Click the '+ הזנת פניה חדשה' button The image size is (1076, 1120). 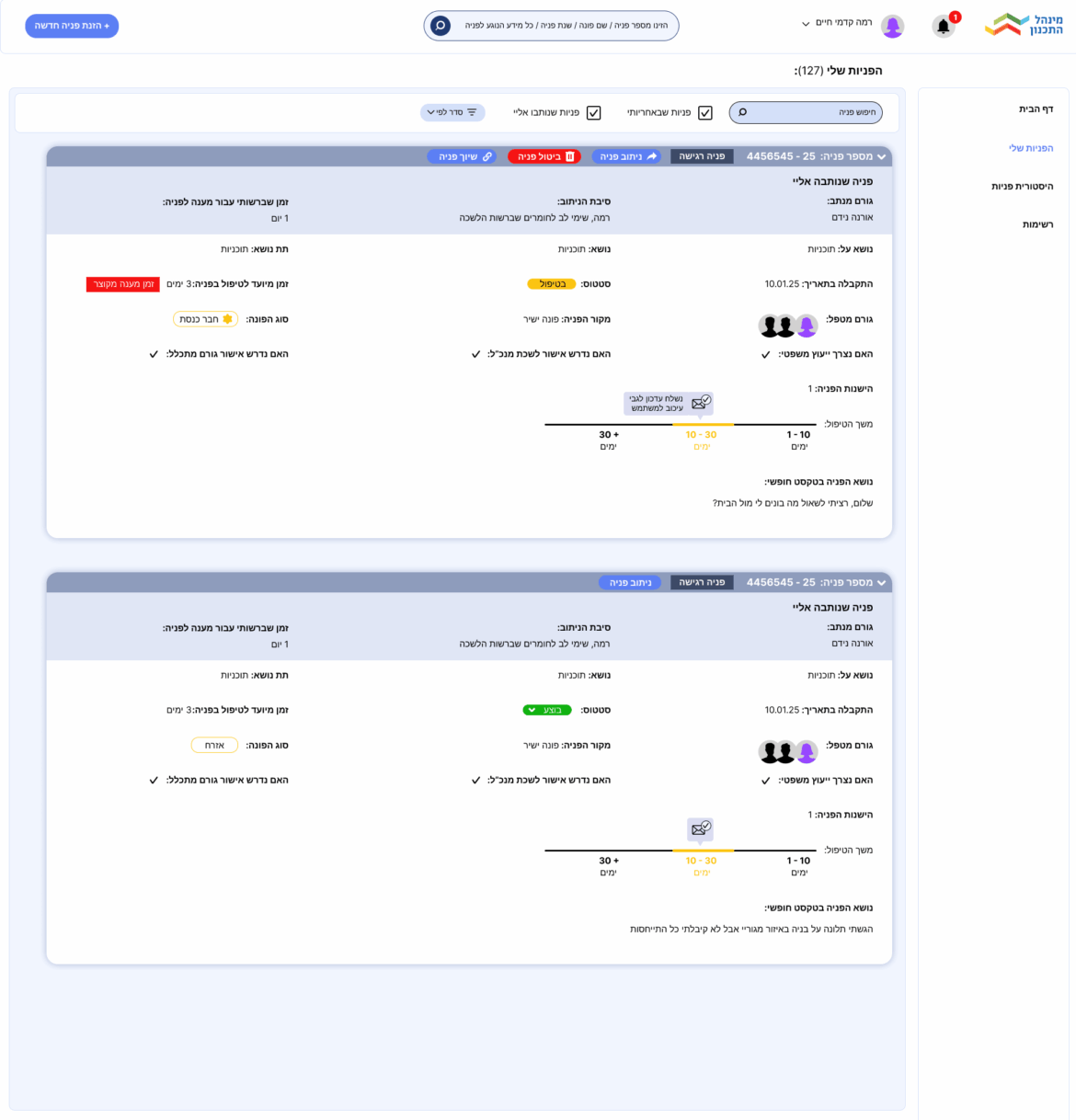72,26
